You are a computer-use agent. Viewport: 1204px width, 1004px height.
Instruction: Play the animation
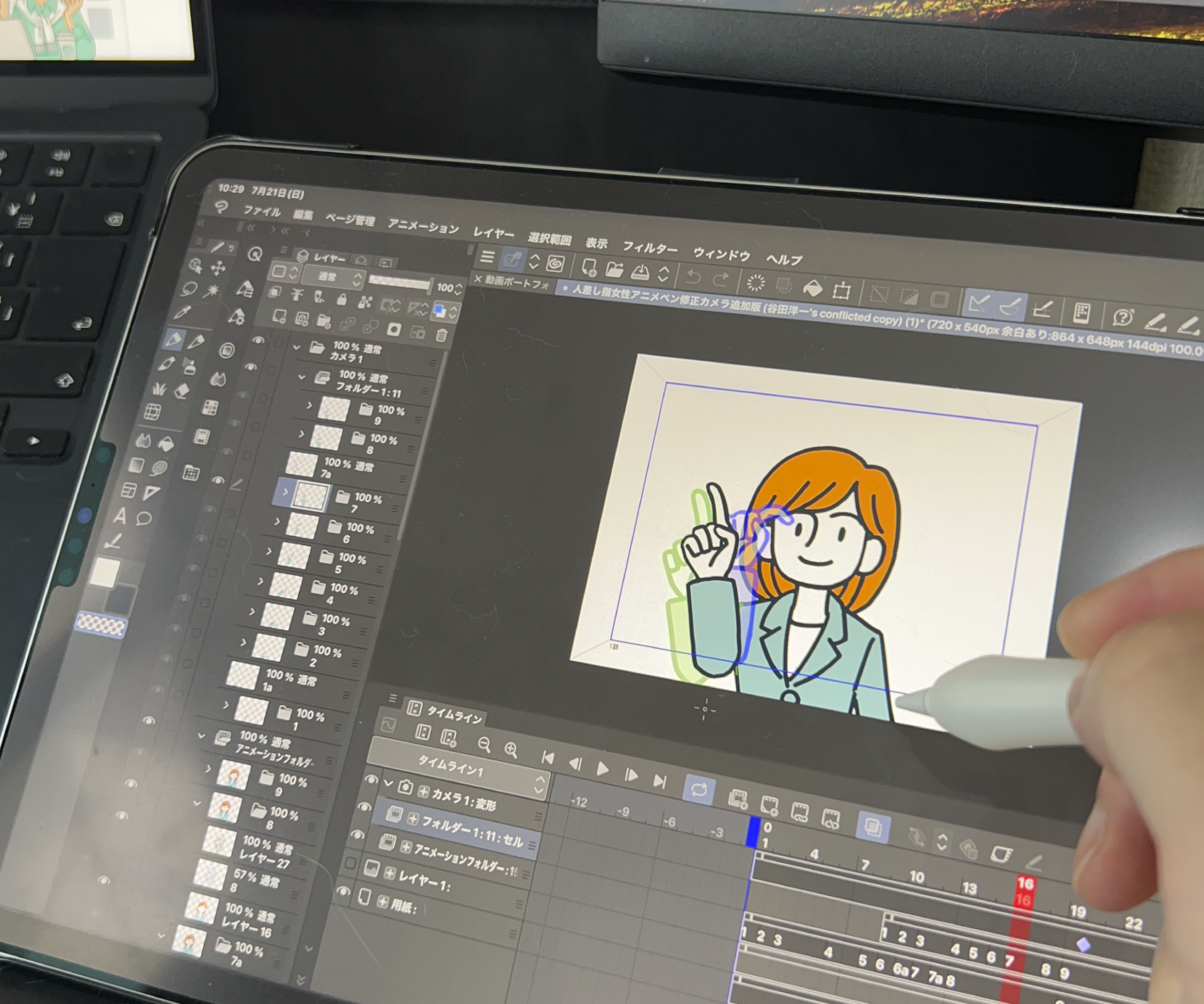[x=603, y=770]
